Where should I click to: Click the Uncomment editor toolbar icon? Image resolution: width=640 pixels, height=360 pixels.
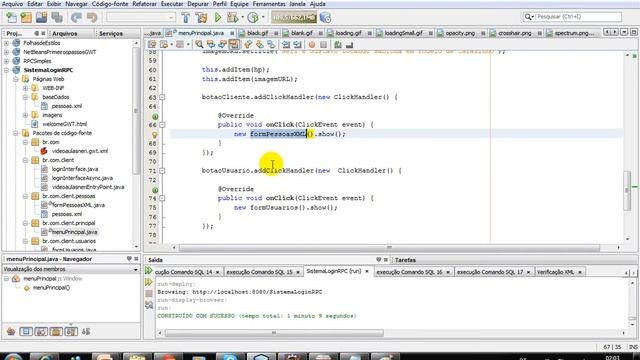click(349, 44)
